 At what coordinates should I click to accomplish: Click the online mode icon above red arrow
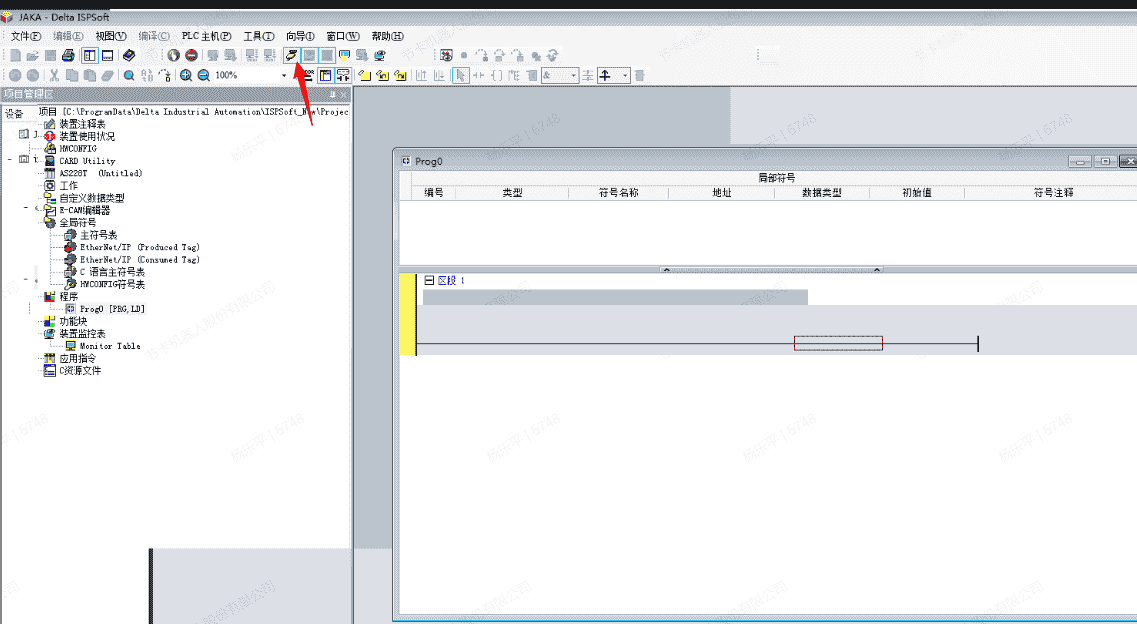pyautogui.click(x=292, y=55)
